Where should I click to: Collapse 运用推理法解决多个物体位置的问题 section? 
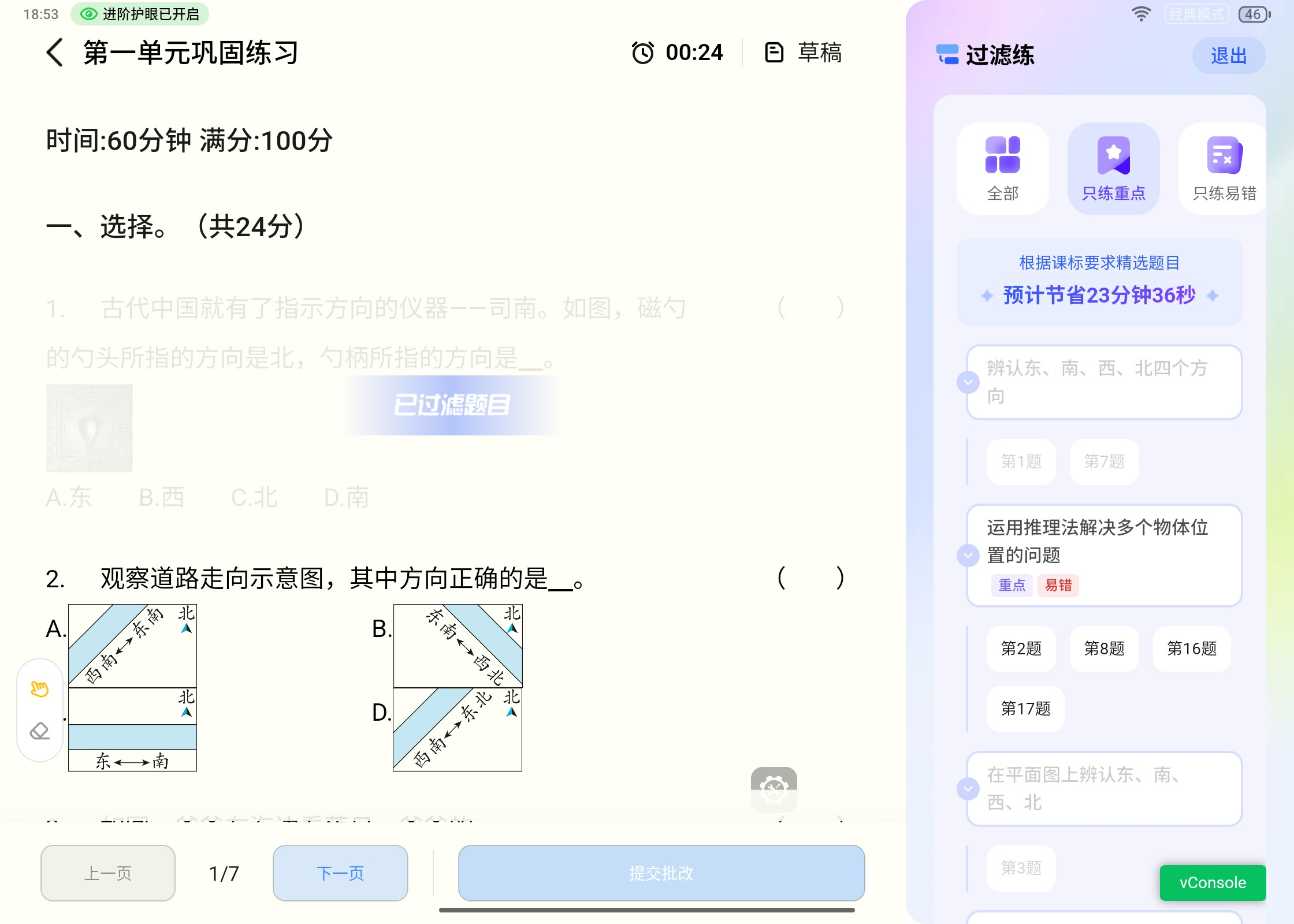pos(968,556)
